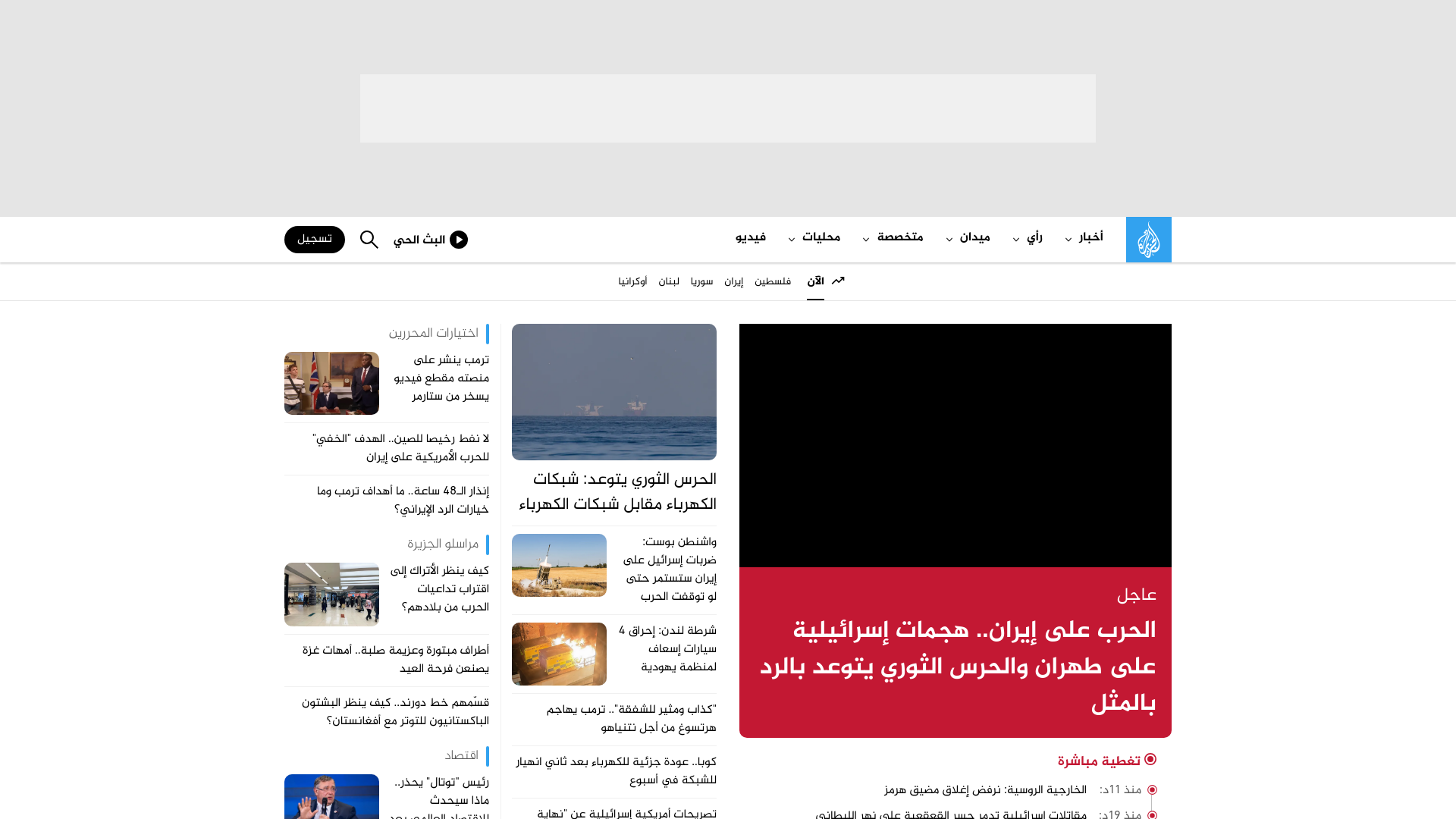Open live update الخارجية الروسية نرفض إغلاق مضيق هرمز
The height and width of the screenshot is (819, 1456).
(x=985, y=790)
